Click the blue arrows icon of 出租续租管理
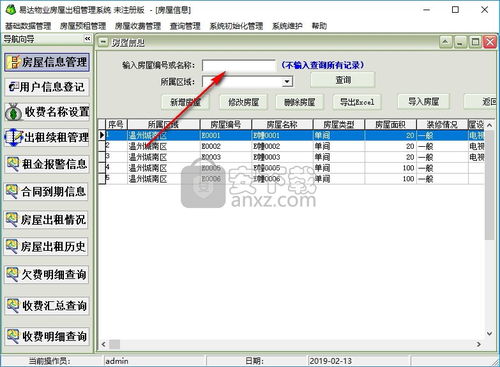The image size is (500, 367). point(14,137)
